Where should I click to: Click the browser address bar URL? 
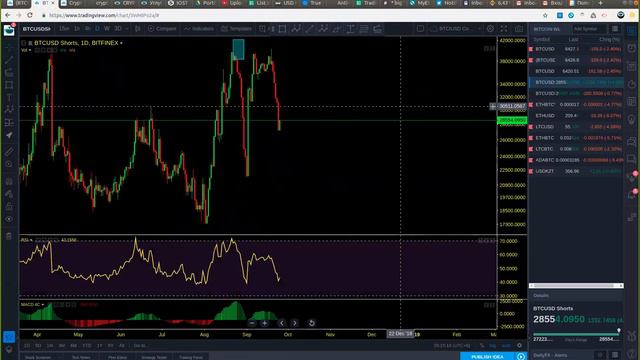tap(104, 16)
